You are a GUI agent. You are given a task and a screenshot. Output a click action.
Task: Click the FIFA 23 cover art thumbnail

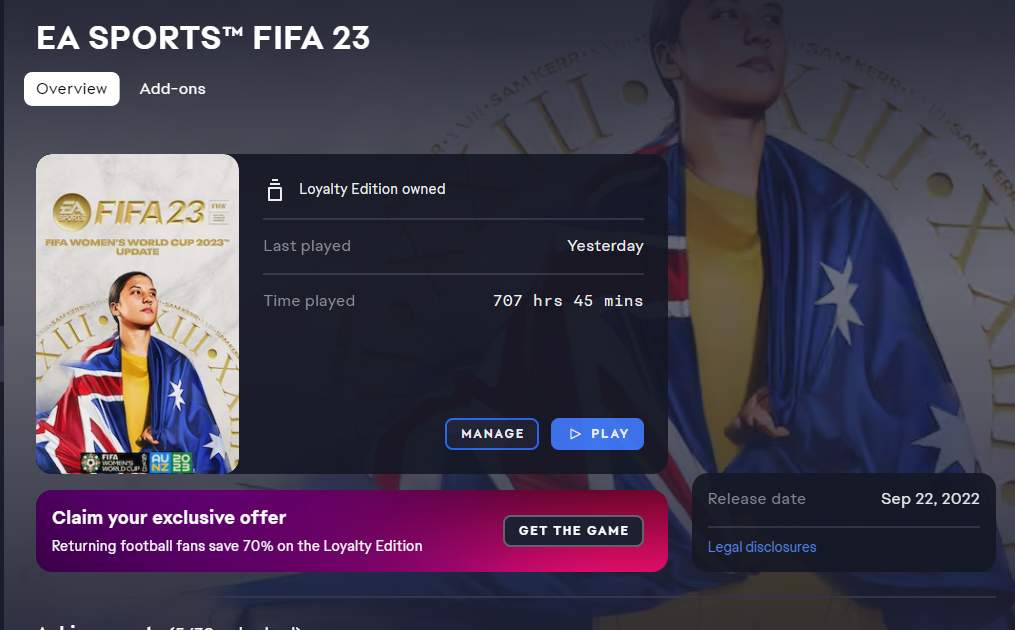137,314
